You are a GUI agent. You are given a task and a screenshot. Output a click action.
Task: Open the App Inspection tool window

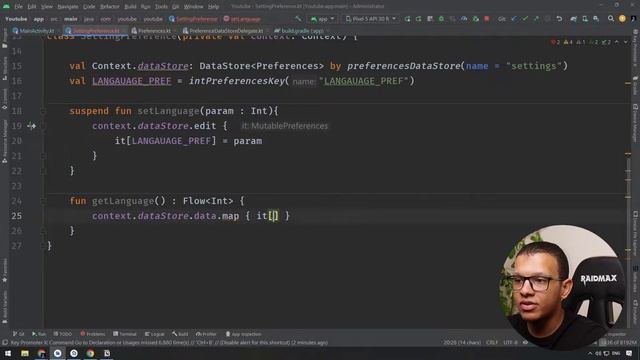(x=243, y=334)
